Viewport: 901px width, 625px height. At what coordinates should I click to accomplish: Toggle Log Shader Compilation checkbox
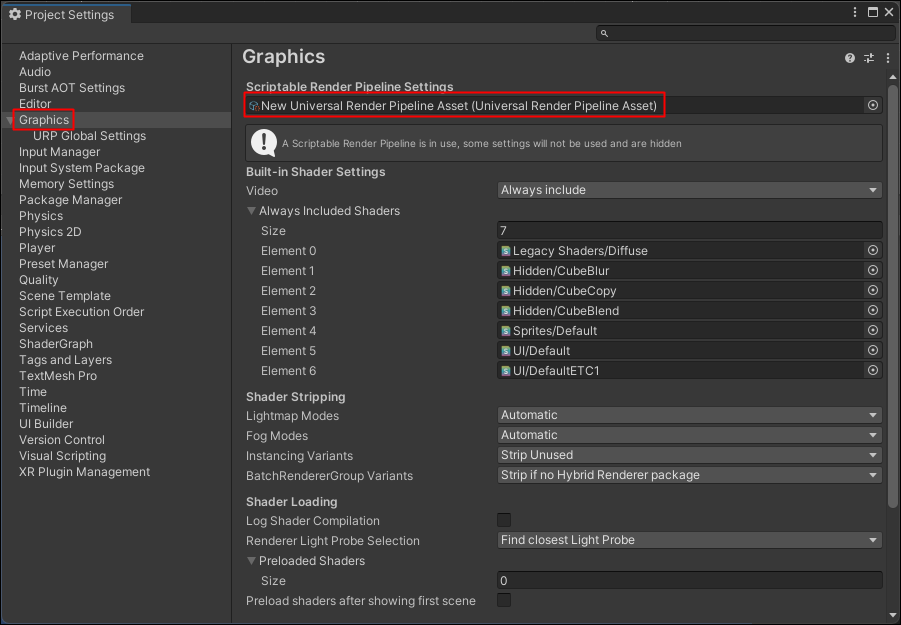click(504, 520)
